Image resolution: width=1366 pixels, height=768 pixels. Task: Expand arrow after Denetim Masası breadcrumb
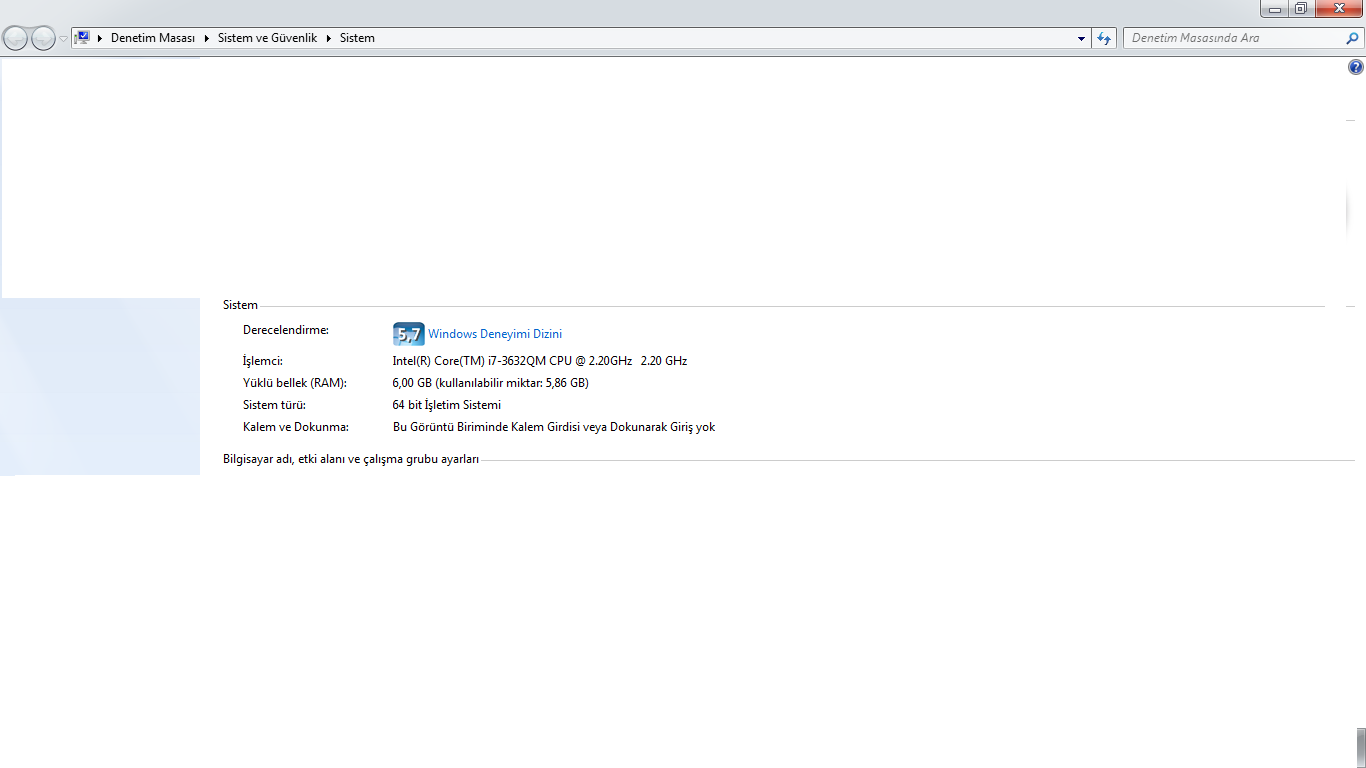[207, 38]
